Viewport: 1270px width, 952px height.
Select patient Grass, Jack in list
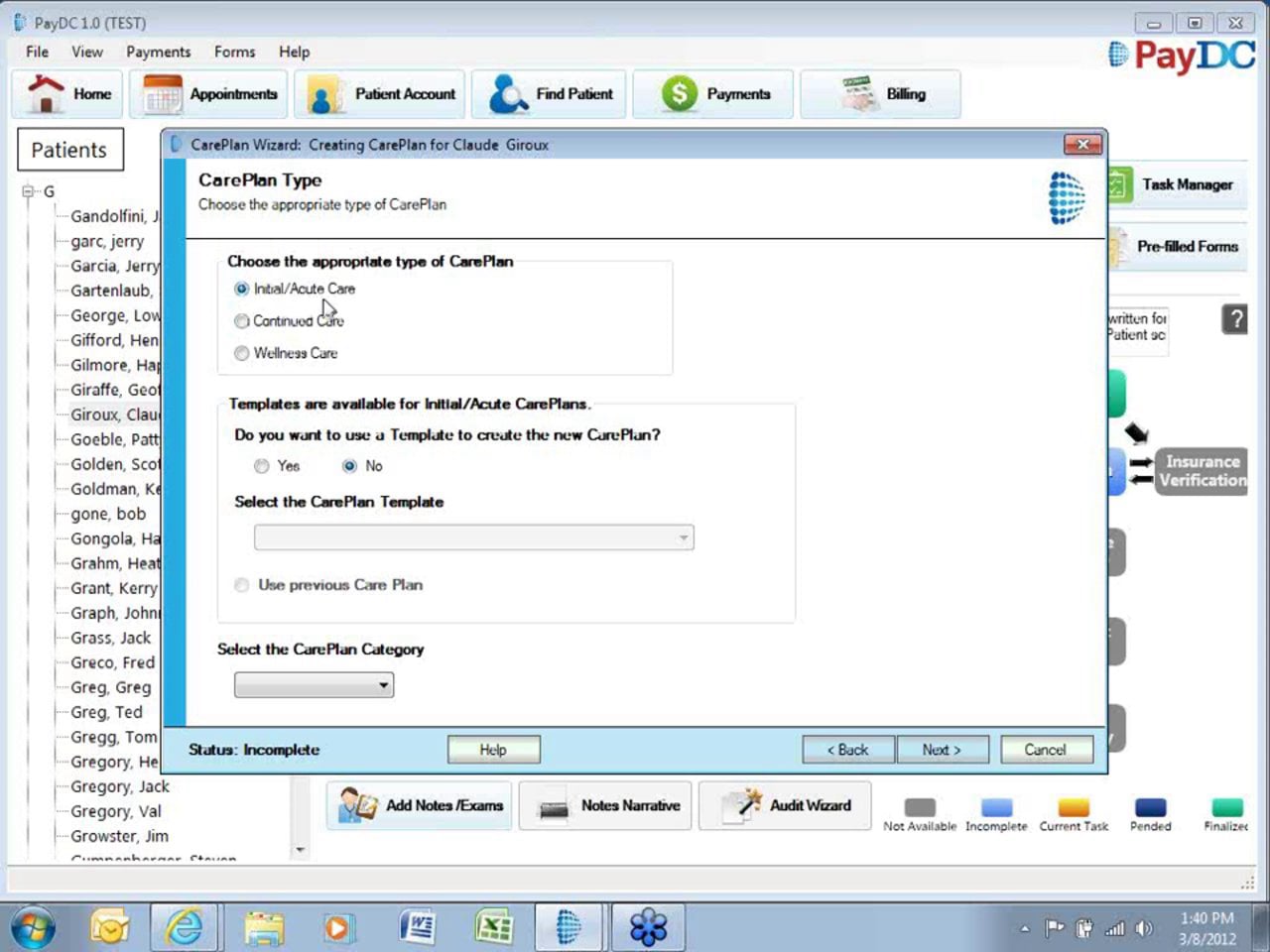pyautogui.click(x=110, y=638)
